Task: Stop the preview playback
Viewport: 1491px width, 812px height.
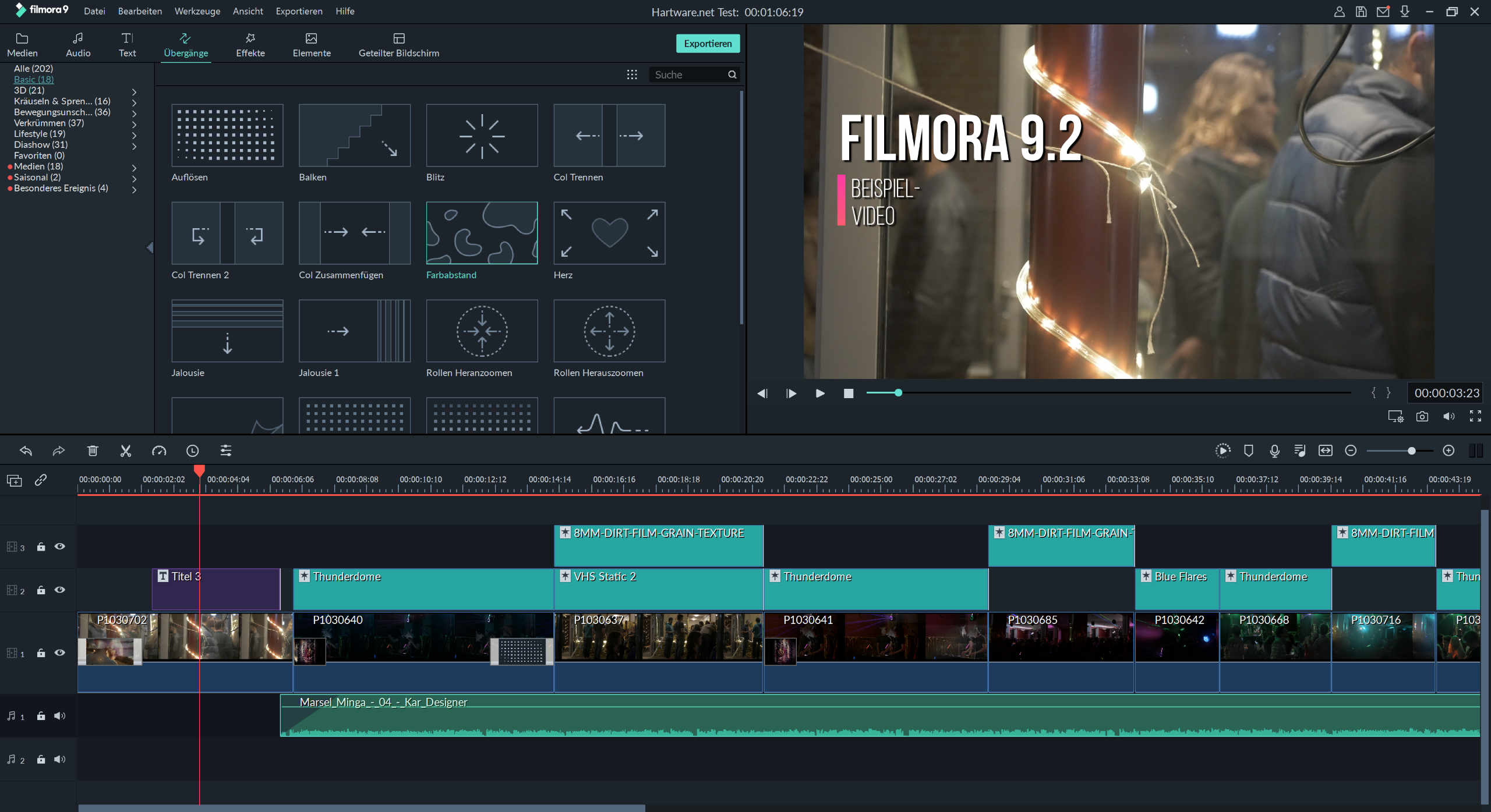Action: [849, 393]
